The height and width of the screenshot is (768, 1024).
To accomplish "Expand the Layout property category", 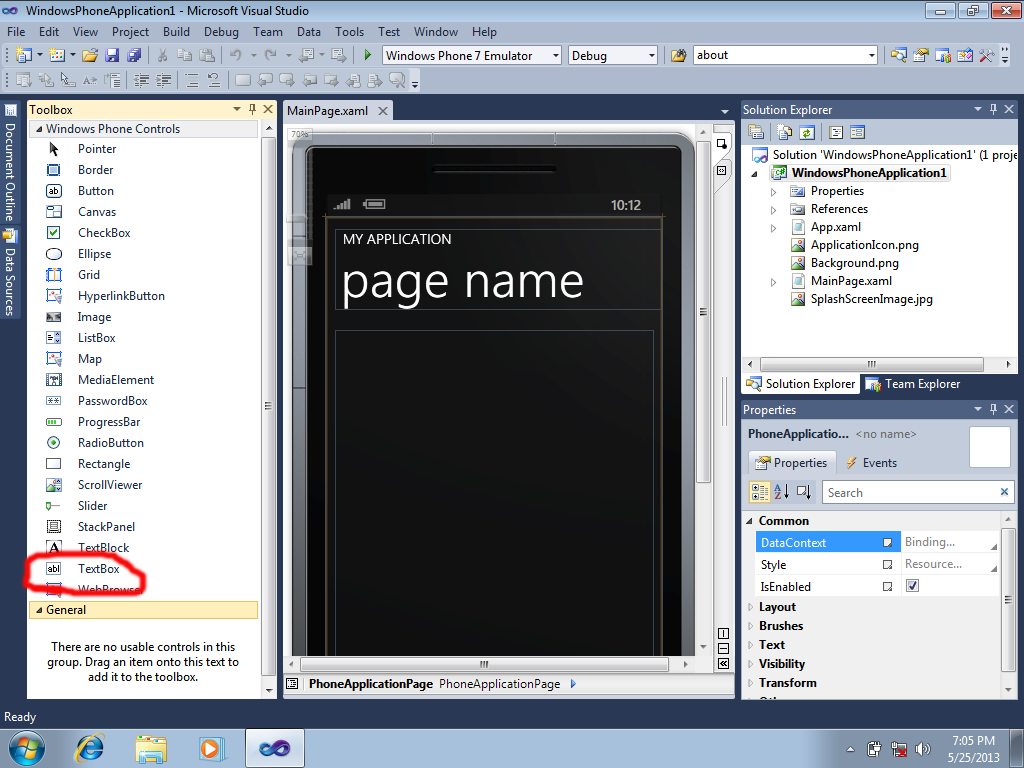I will point(750,607).
